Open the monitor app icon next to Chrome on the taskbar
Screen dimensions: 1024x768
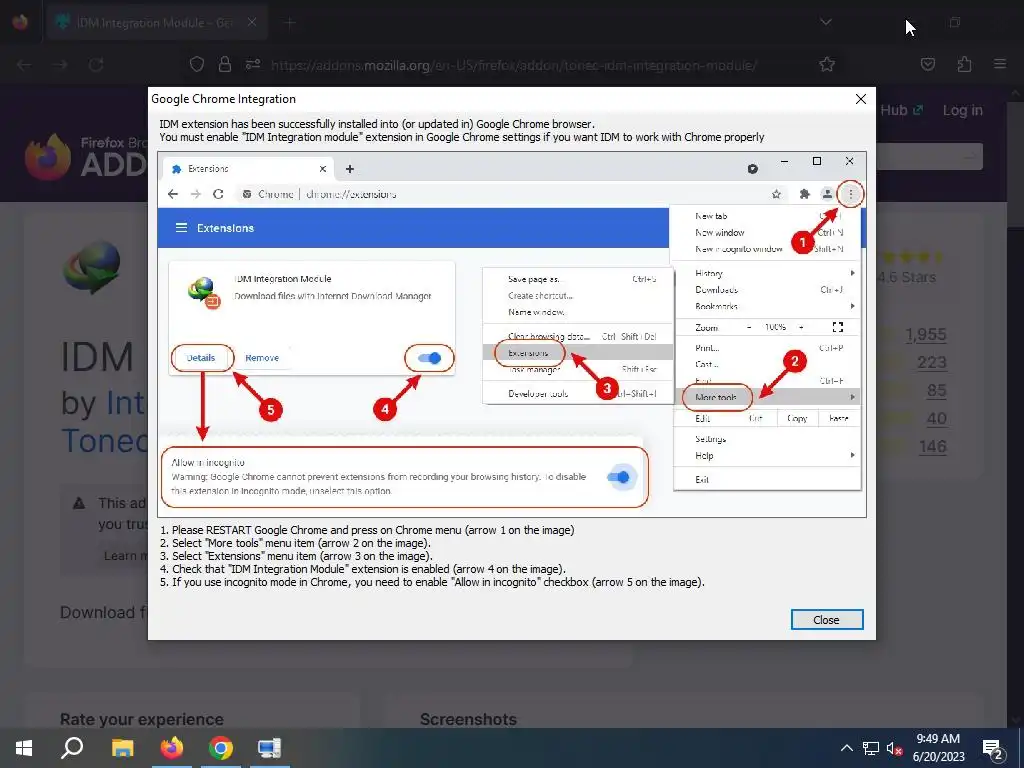270,748
